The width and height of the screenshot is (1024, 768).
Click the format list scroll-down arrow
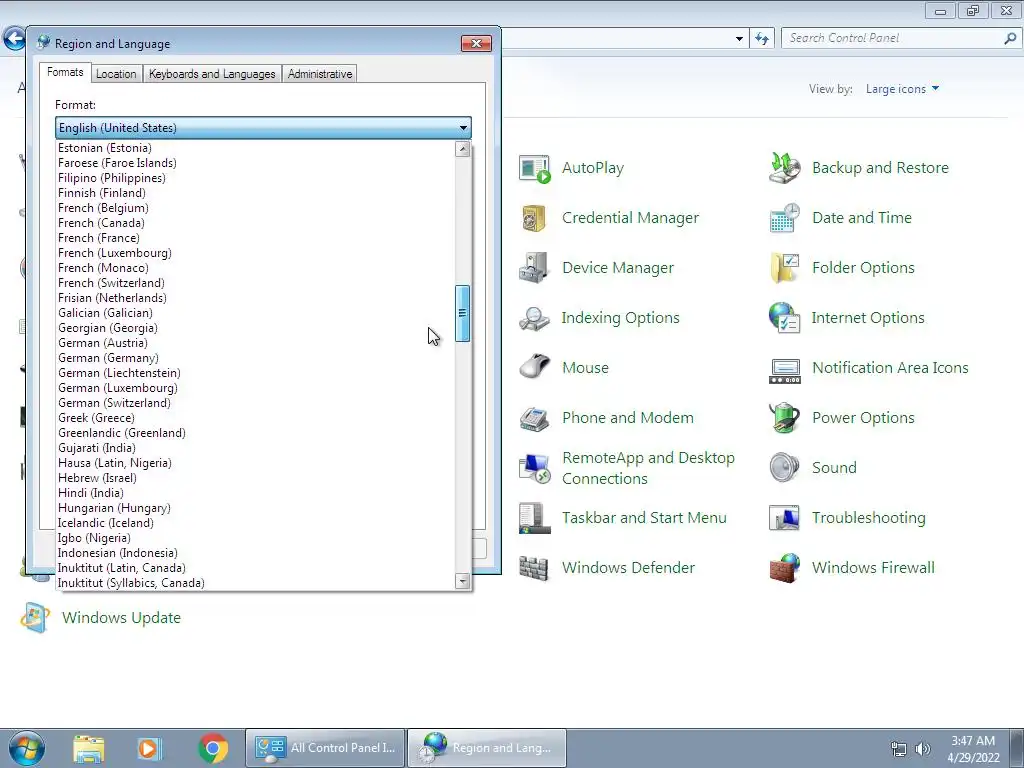coord(462,581)
